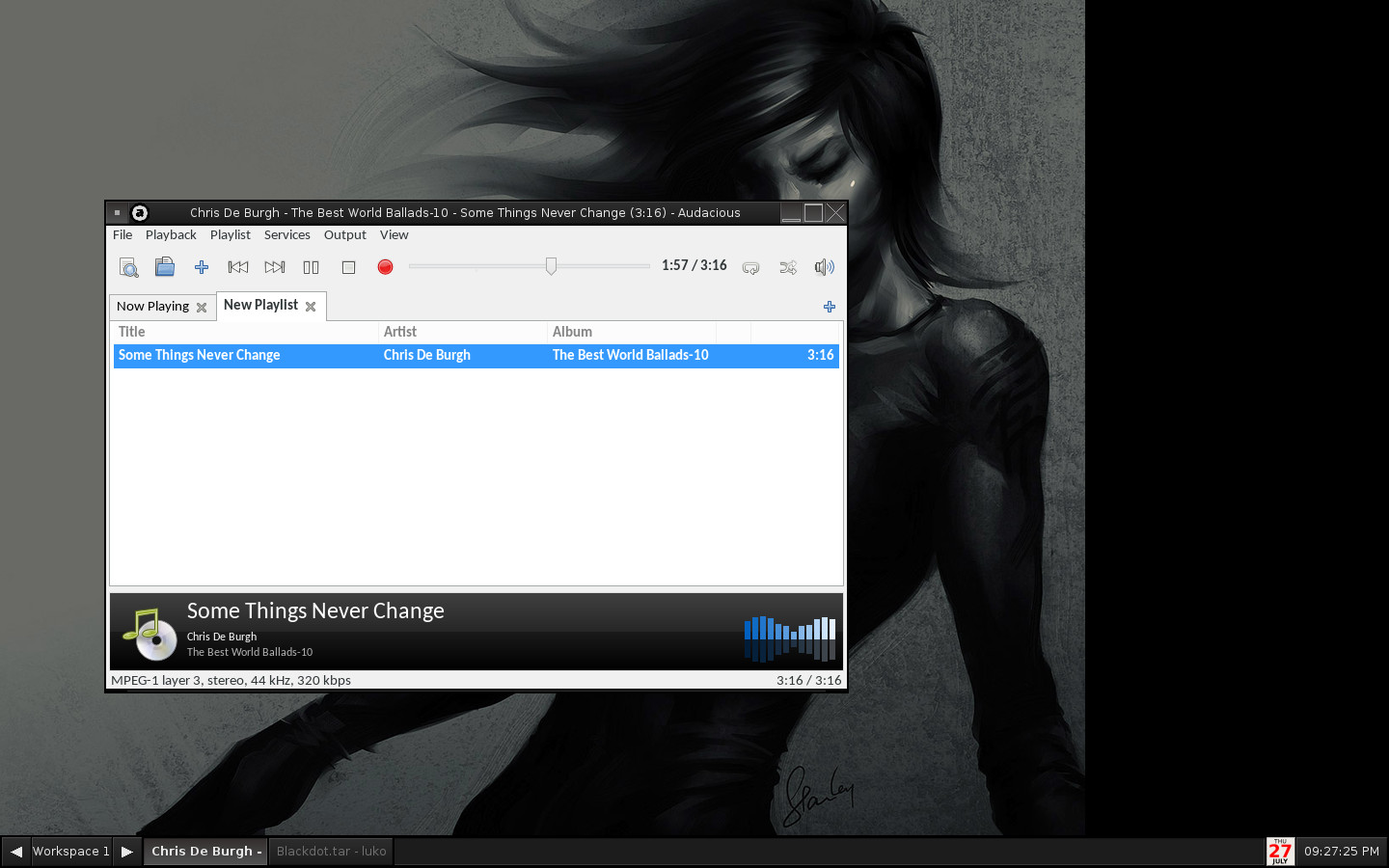
Task: Select the Some Things Never Change row
Action: 477,355
